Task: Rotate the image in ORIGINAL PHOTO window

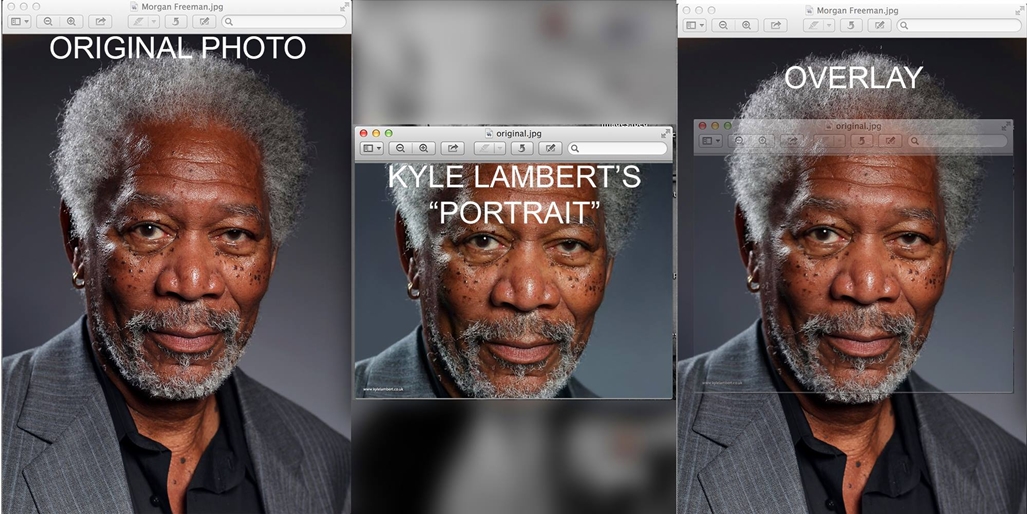Action: point(175,21)
